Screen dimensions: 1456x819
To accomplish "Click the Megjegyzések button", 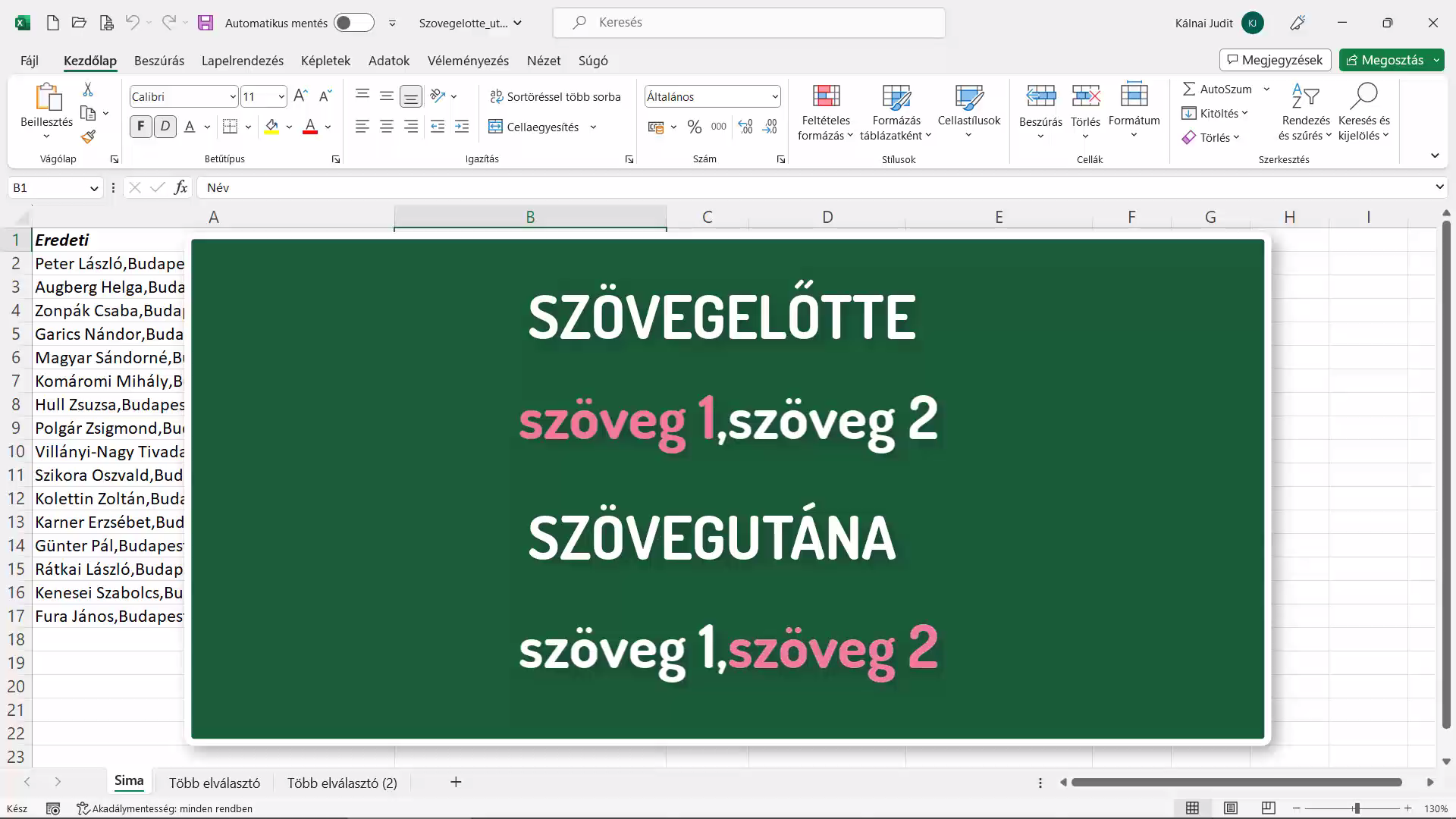I will pos(1275,60).
